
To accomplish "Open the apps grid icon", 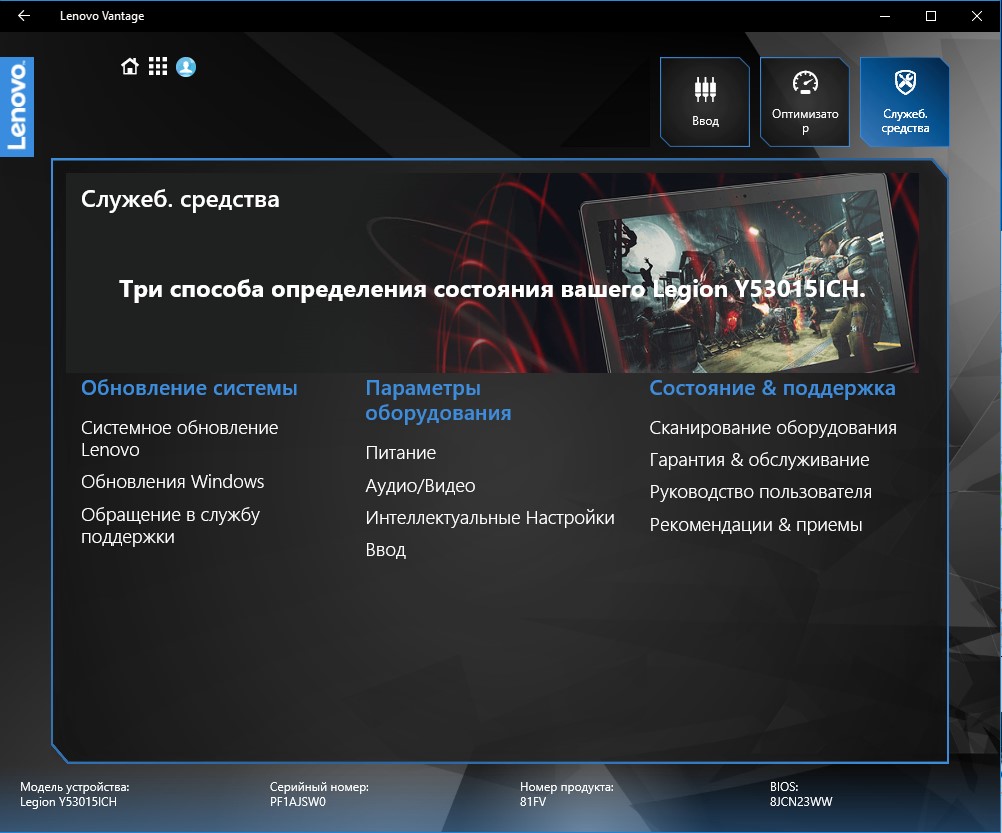I will click(x=158, y=66).
